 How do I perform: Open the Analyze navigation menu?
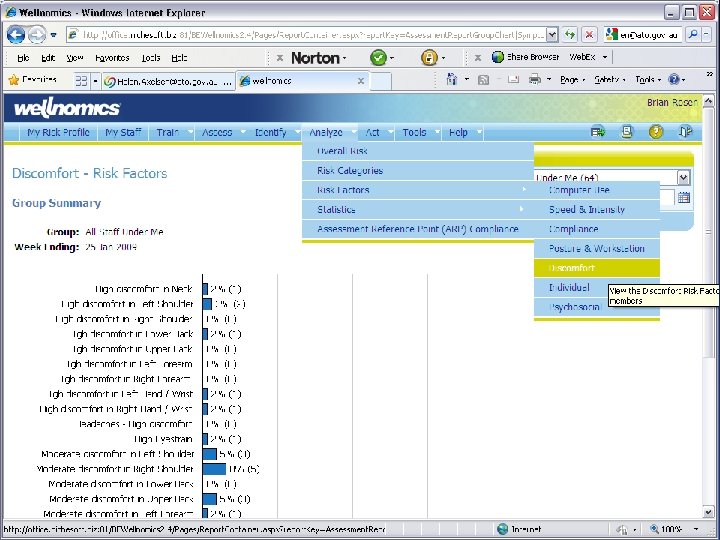click(329, 132)
